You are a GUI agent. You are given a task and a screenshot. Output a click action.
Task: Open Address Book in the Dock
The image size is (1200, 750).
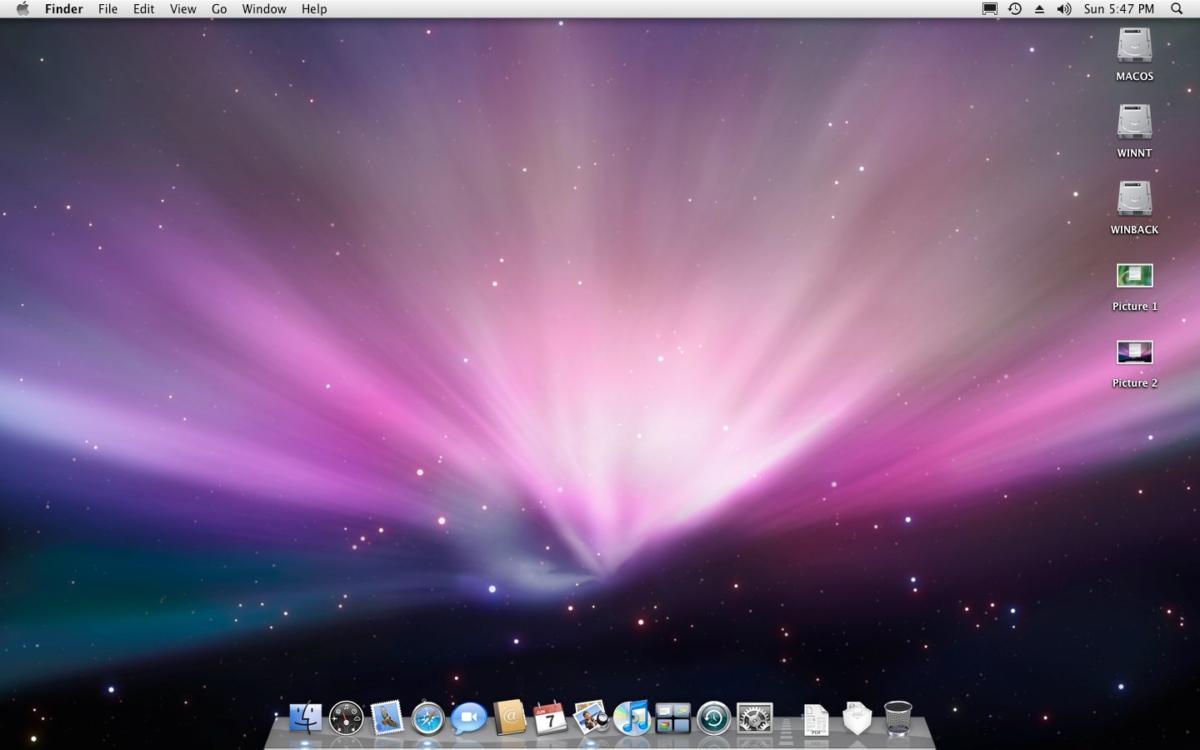pyautogui.click(x=510, y=717)
